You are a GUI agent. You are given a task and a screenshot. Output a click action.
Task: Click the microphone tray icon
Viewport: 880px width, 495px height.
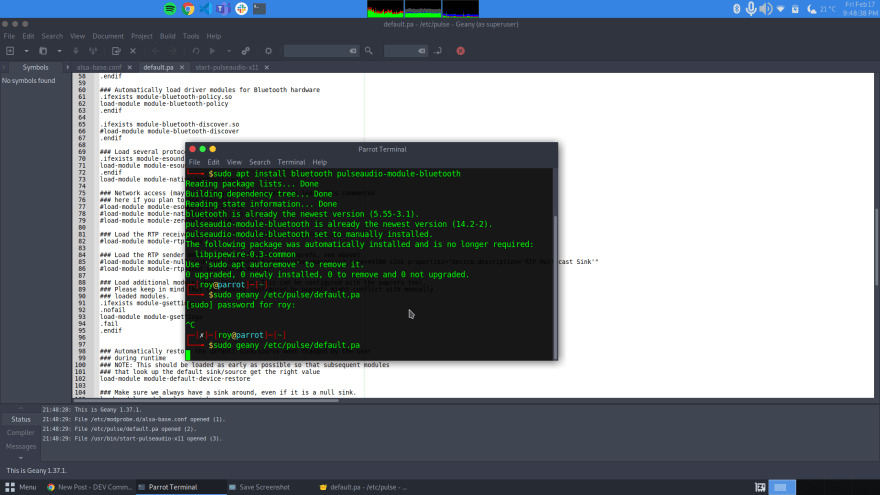[x=751, y=8]
